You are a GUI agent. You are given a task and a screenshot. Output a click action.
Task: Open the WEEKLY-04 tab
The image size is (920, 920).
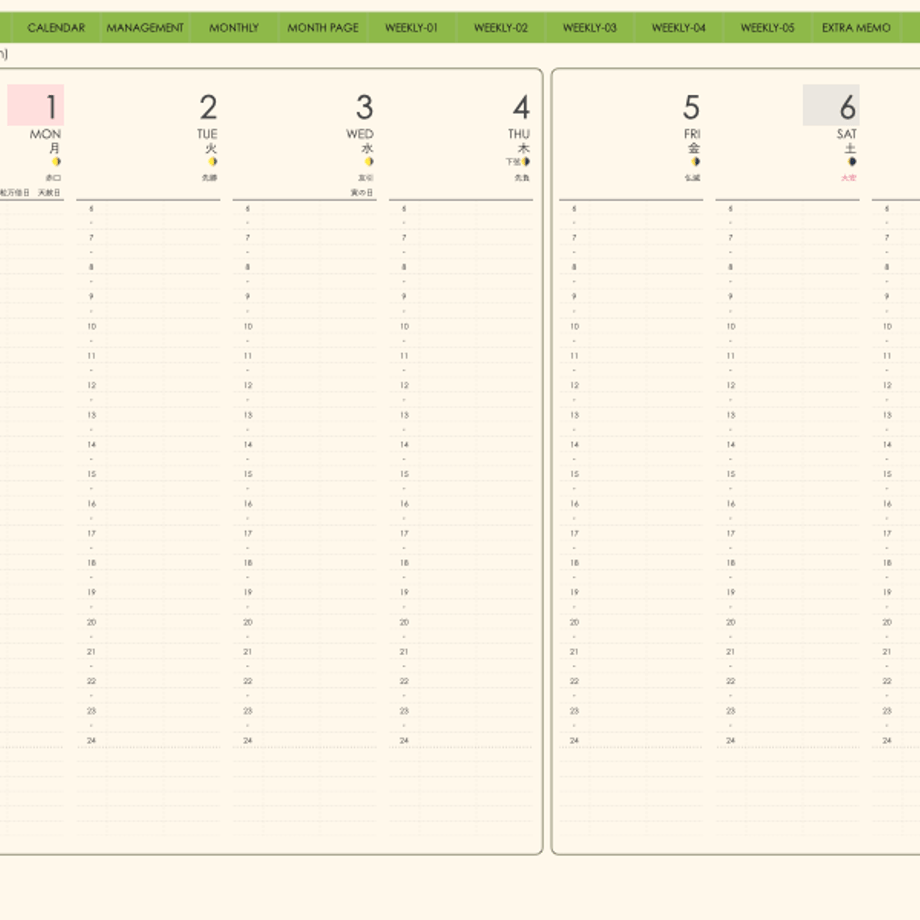click(x=678, y=28)
